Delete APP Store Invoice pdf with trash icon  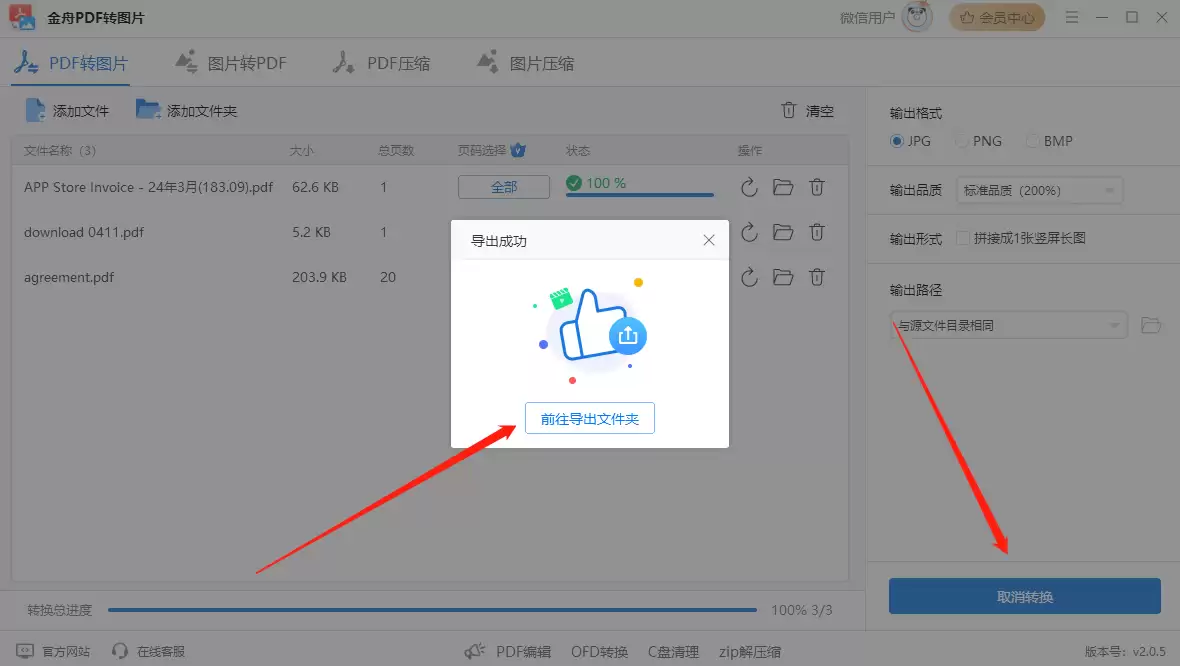point(817,187)
